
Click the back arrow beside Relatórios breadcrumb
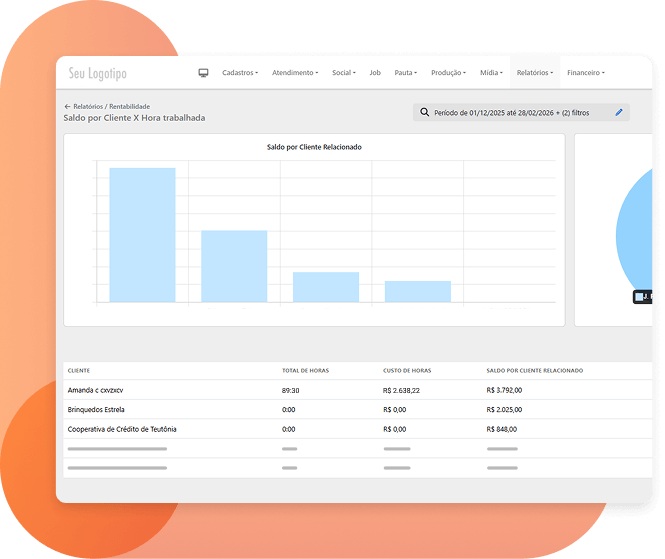pyautogui.click(x=67, y=106)
